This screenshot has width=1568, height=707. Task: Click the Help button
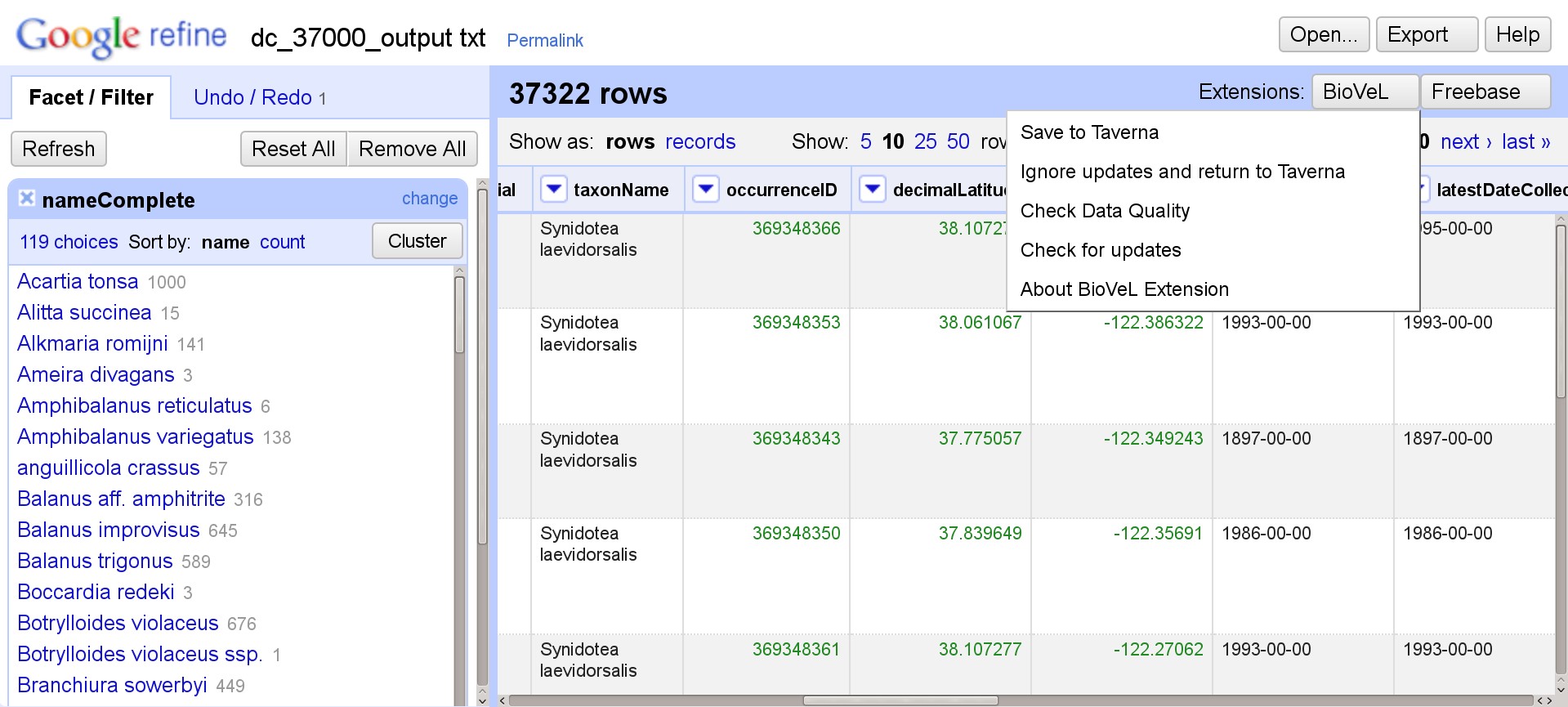(x=1517, y=34)
